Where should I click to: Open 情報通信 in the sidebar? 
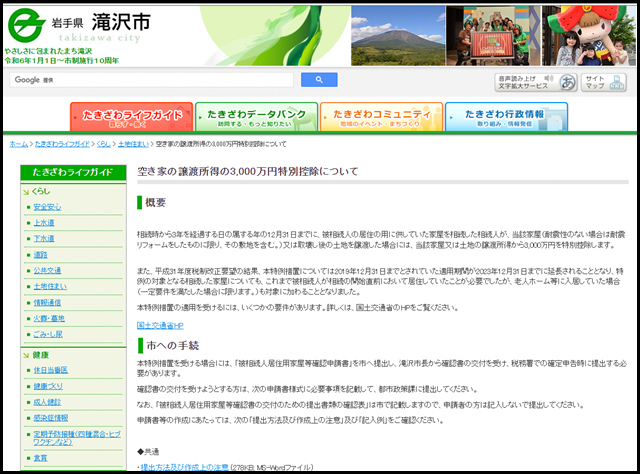(x=47, y=303)
